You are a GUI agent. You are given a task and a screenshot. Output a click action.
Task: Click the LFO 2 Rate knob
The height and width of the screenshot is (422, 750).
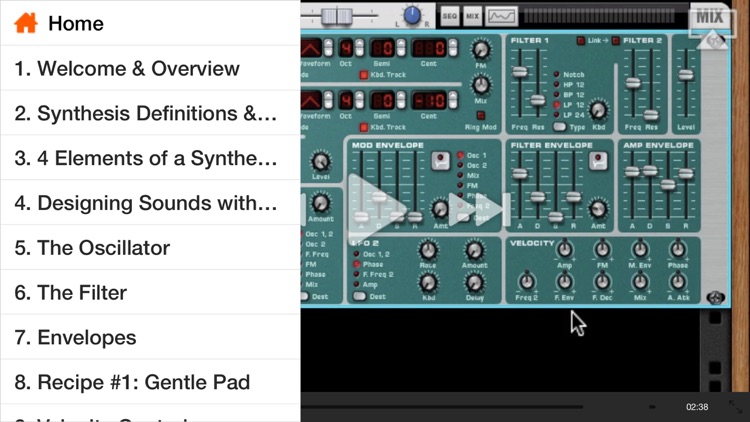coord(428,250)
